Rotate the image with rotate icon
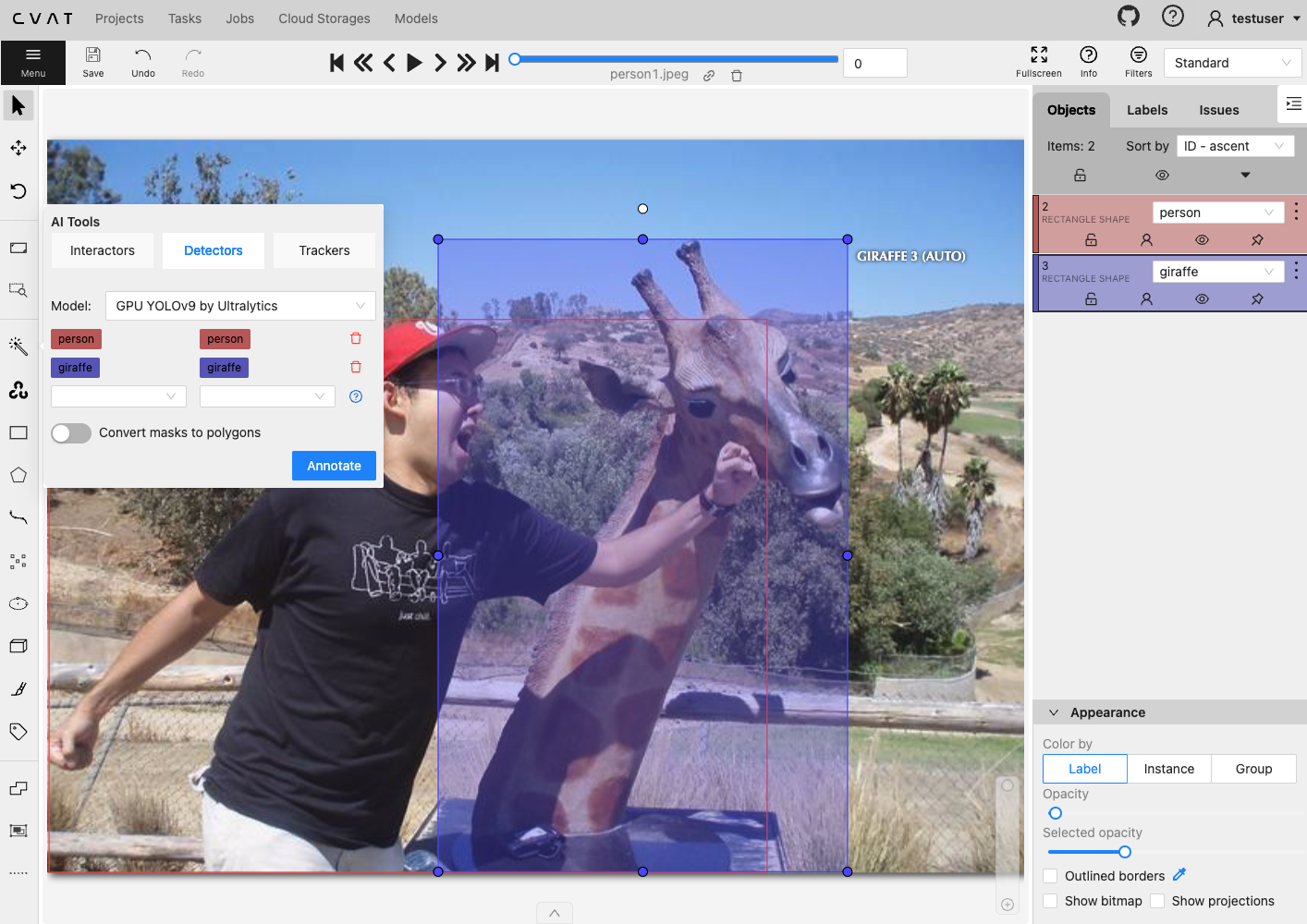 [18, 191]
